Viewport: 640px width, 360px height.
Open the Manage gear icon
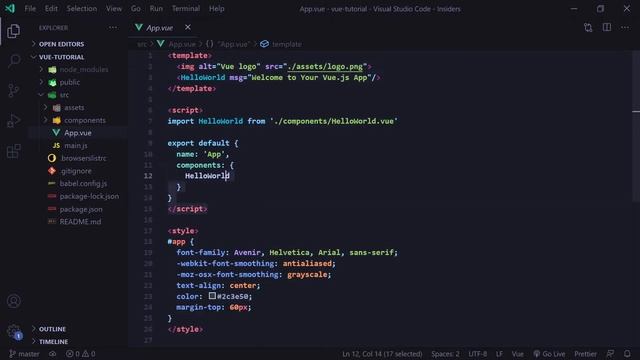point(13,331)
